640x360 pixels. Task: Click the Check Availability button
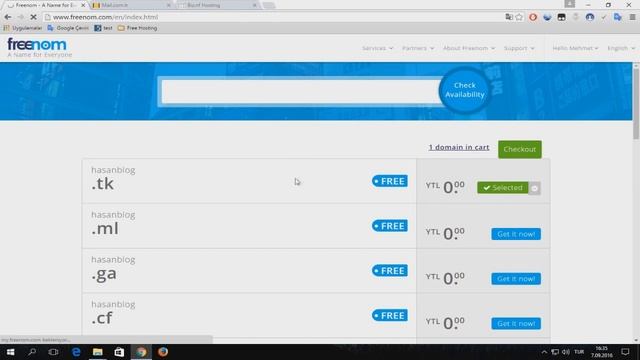(x=464, y=90)
